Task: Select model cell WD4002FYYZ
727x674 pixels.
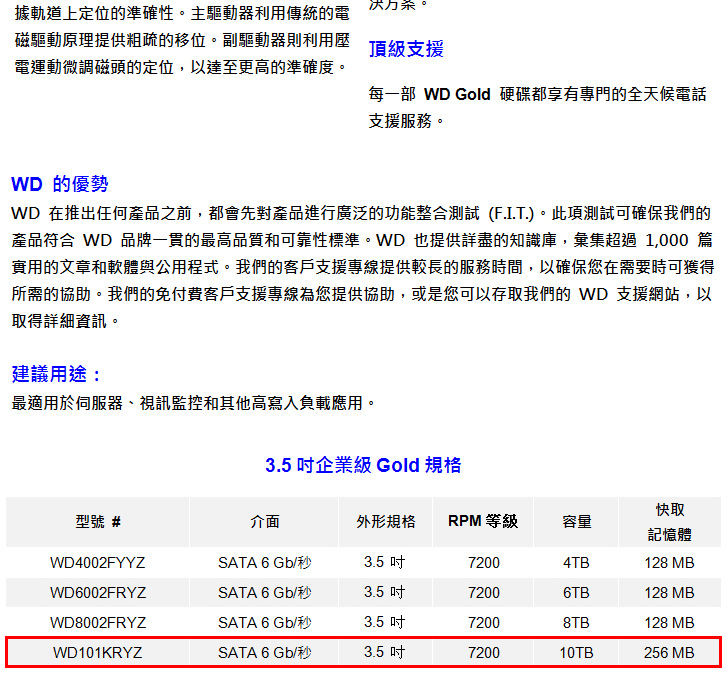Action: pyautogui.click(x=98, y=563)
